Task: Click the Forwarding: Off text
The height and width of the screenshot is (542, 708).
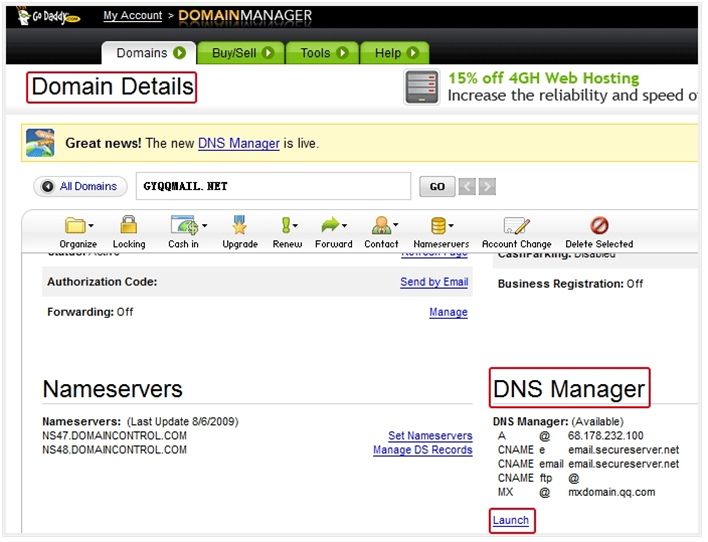Action: 90,312
